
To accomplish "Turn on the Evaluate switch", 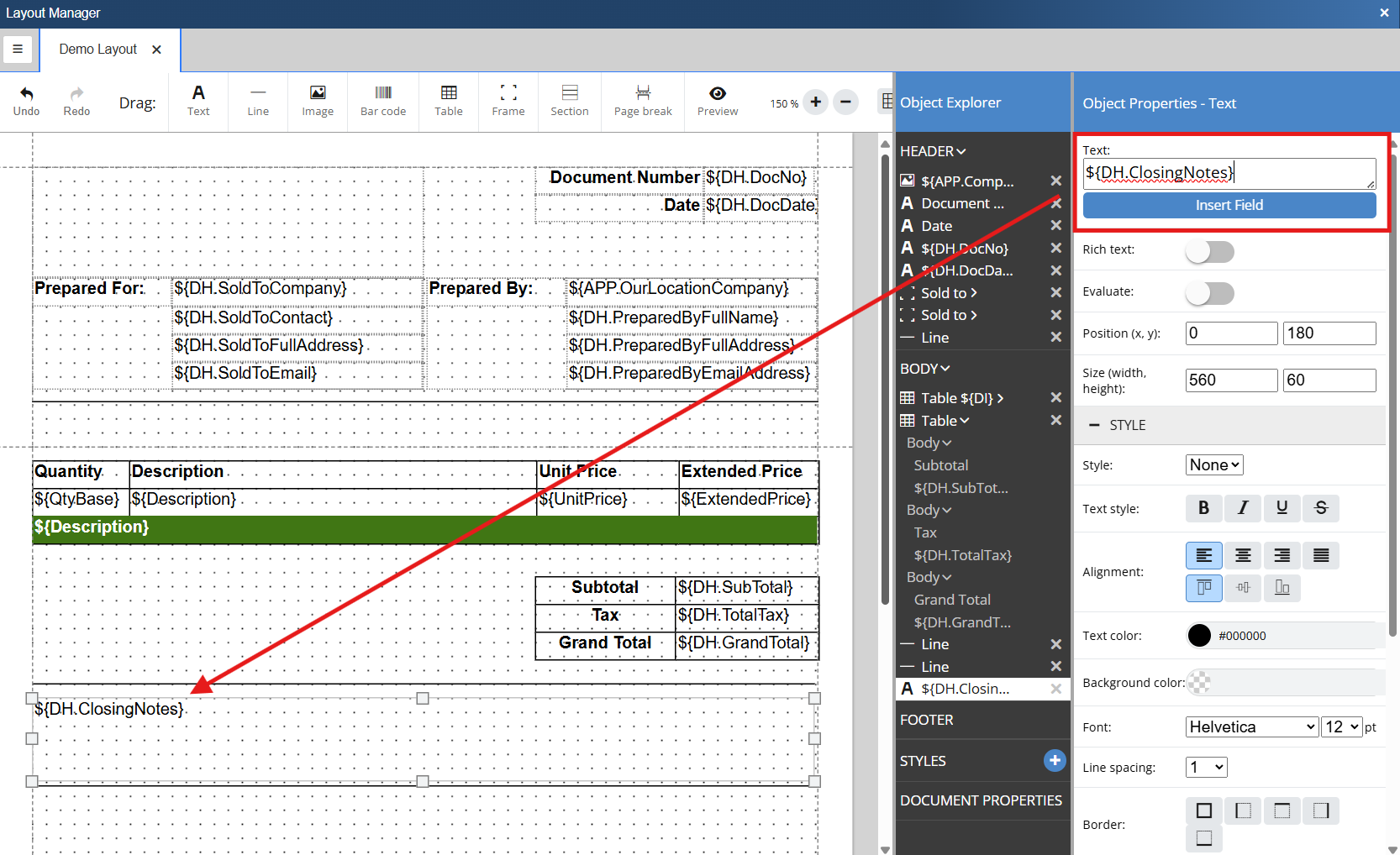I will coord(1209,293).
